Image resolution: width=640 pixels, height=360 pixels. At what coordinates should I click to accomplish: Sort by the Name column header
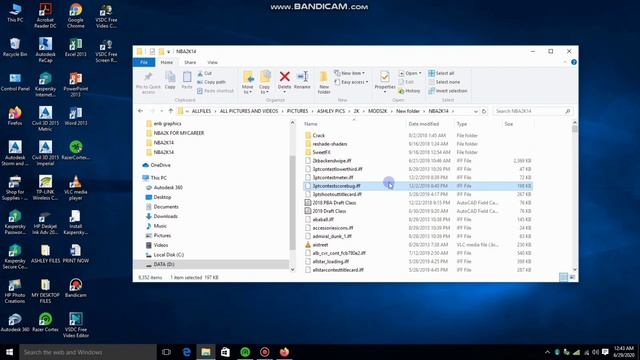tap(311, 124)
